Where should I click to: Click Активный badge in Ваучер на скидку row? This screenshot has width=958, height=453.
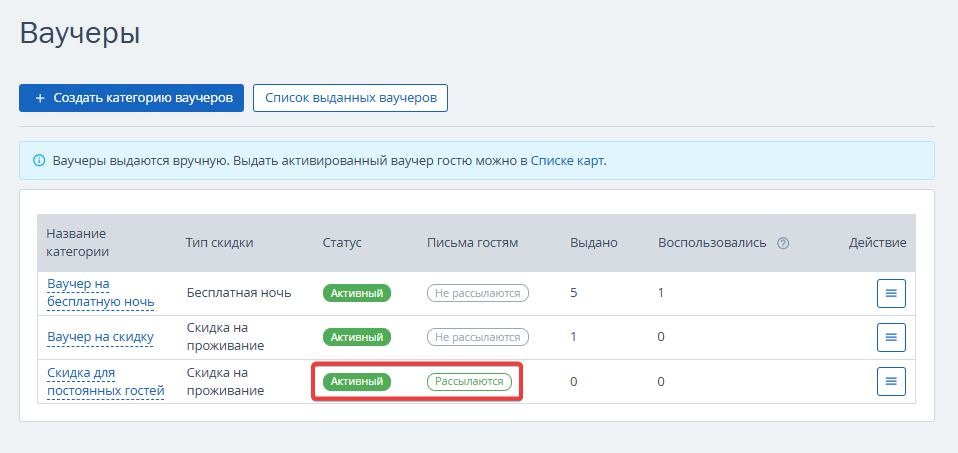coord(357,337)
